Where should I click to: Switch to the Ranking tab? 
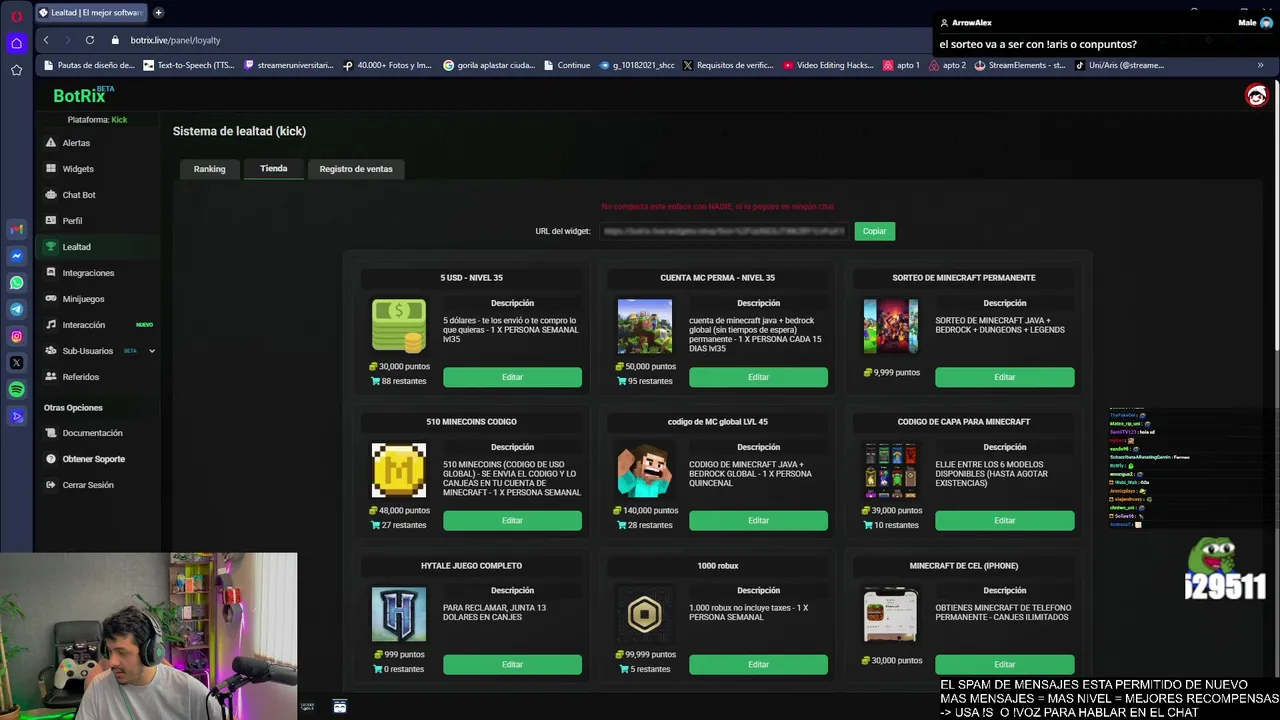[x=209, y=169]
